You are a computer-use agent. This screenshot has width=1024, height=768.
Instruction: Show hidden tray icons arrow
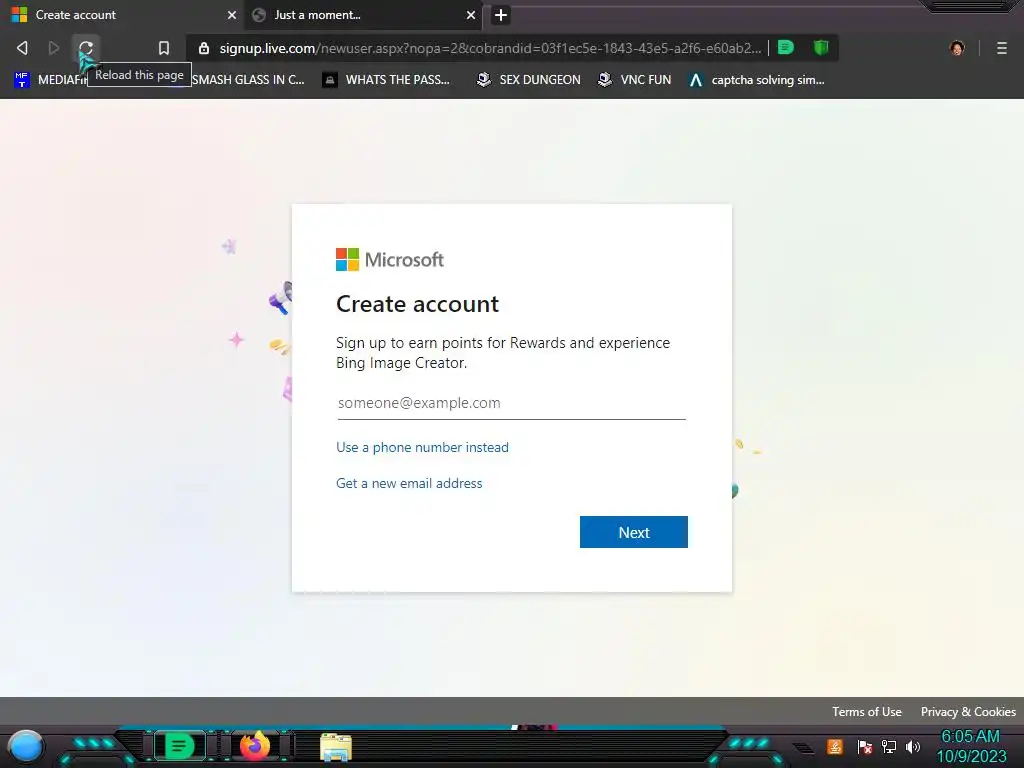point(804,748)
